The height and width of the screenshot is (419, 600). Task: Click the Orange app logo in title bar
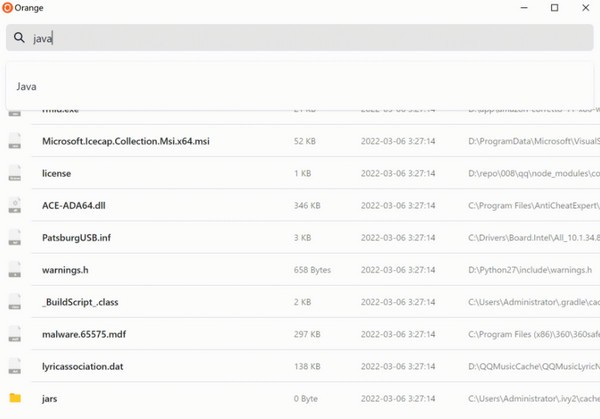[x=8, y=8]
